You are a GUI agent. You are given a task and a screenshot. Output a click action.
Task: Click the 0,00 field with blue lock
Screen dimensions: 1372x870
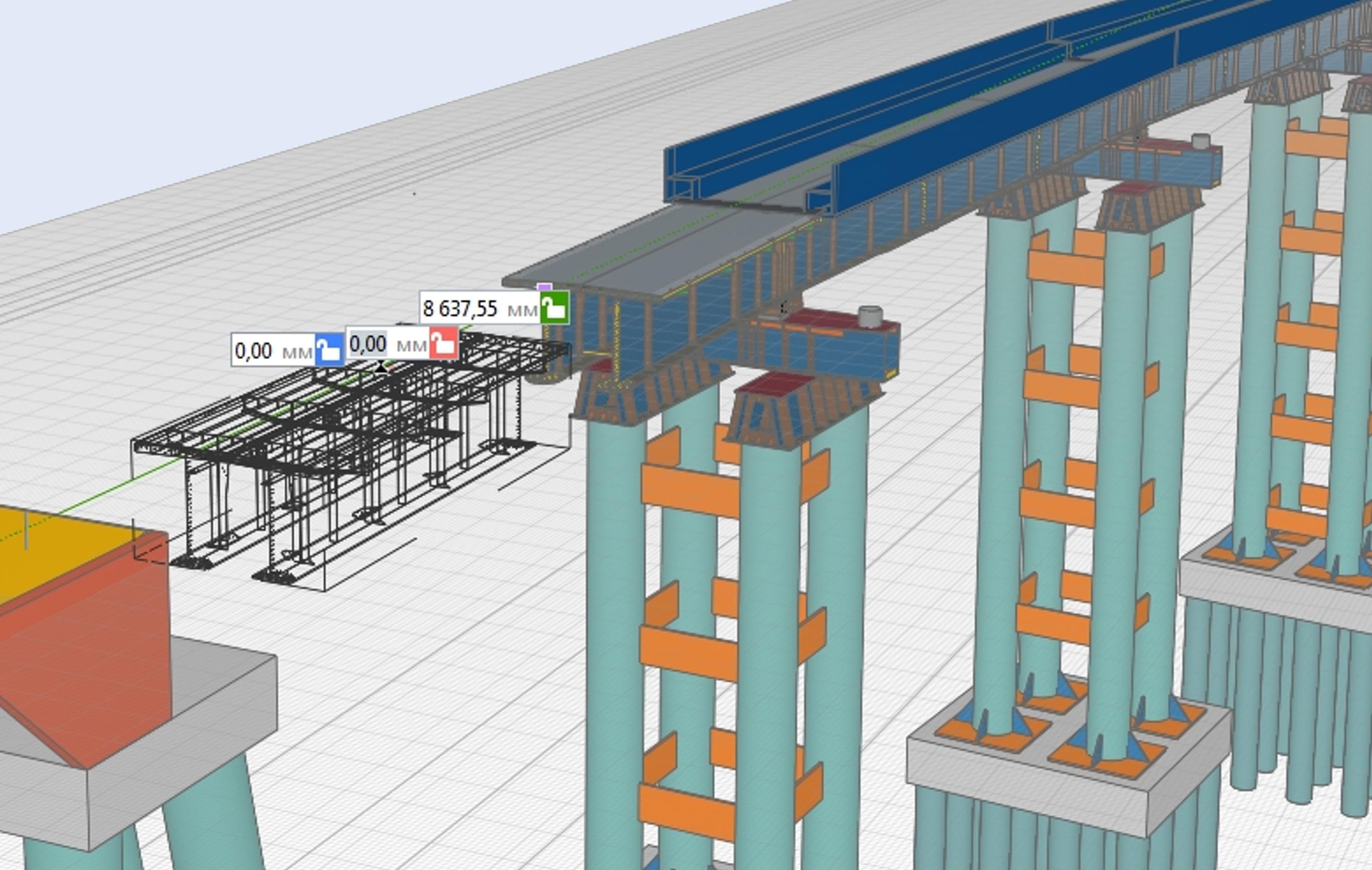point(273,350)
